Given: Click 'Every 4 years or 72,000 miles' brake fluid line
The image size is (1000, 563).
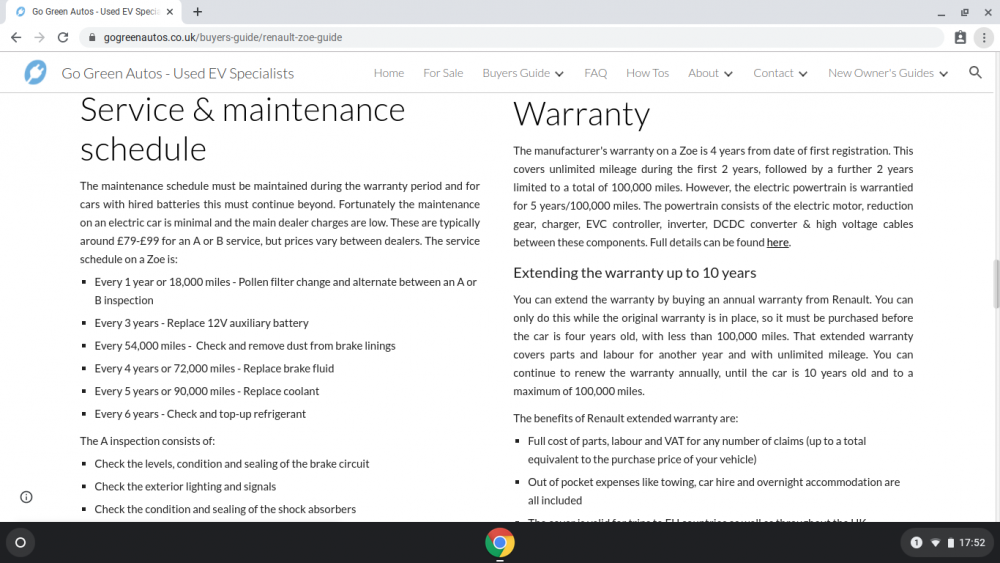Looking at the screenshot, I should (x=214, y=369).
